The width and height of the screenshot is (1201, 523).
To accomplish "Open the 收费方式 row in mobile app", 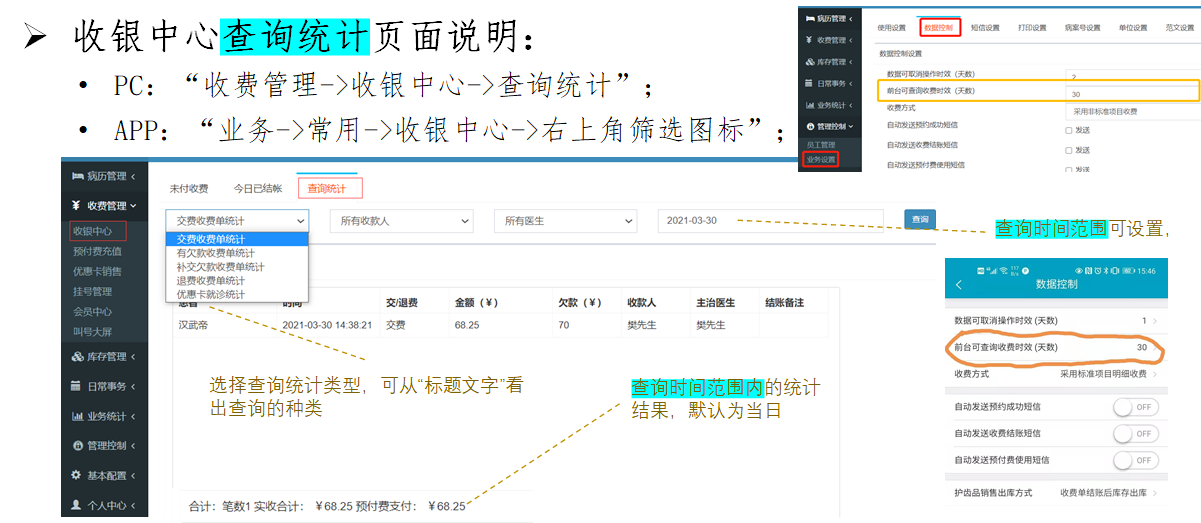I will tap(1055, 374).
